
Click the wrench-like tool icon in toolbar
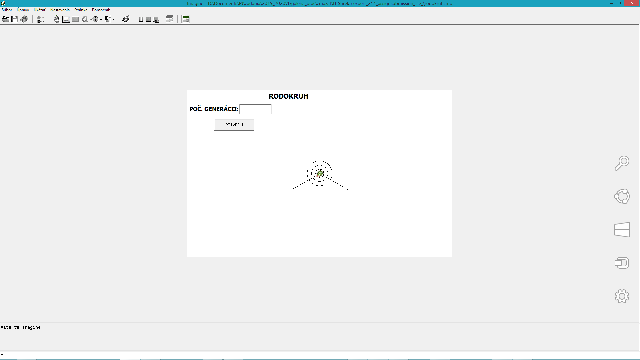(x=126, y=19)
